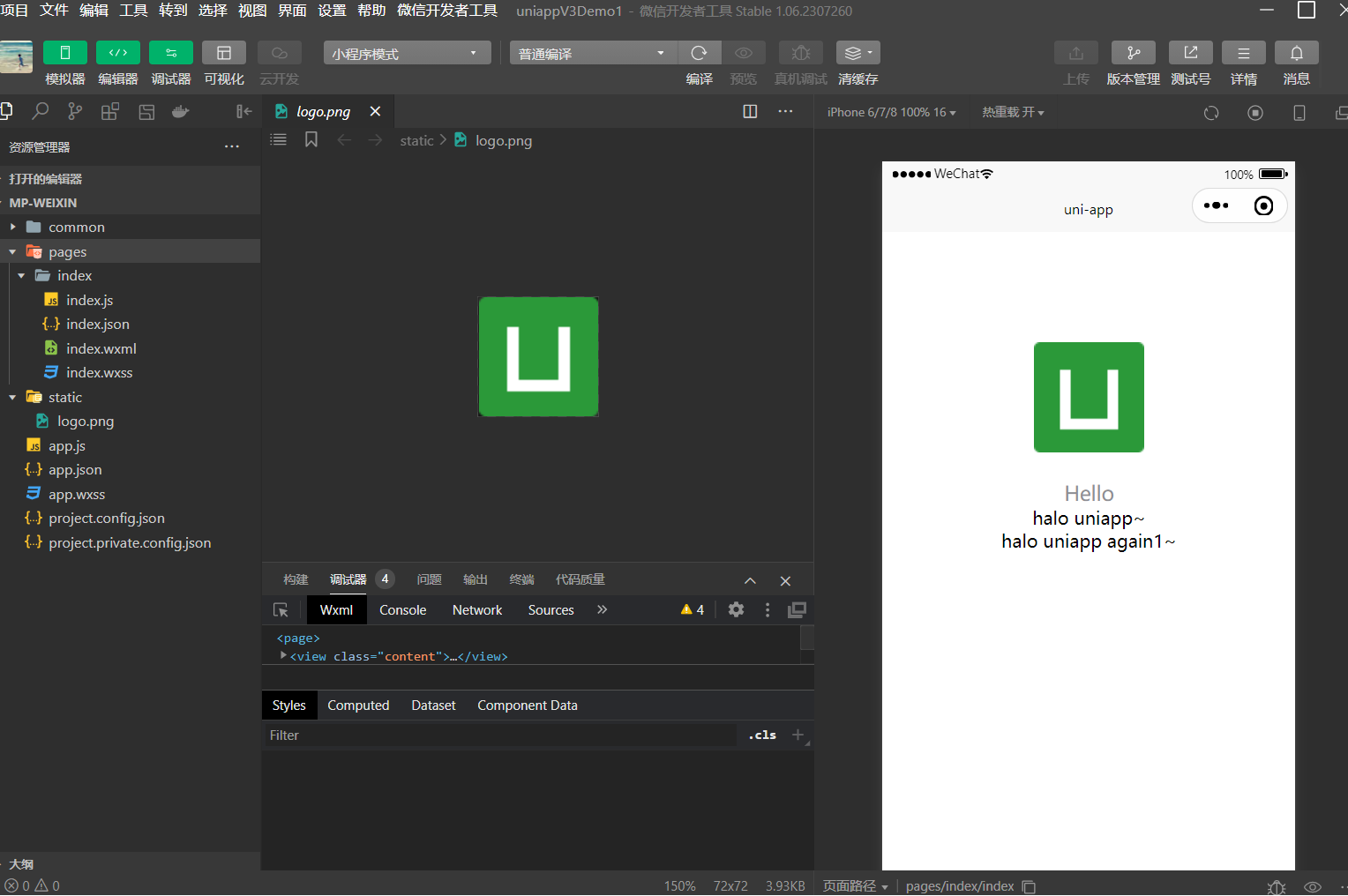
Task: Click the simulator refresh icon
Action: (x=1211, y=113)
